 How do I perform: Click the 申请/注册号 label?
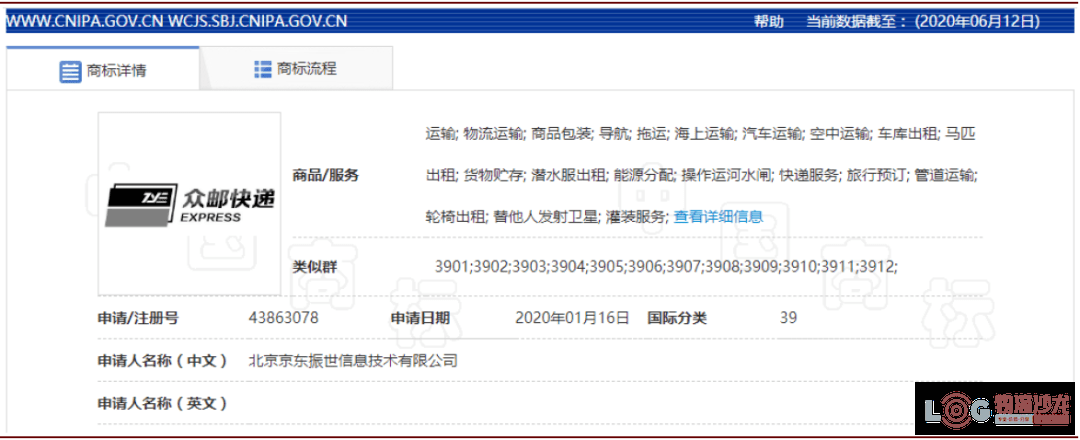(138, 318)
